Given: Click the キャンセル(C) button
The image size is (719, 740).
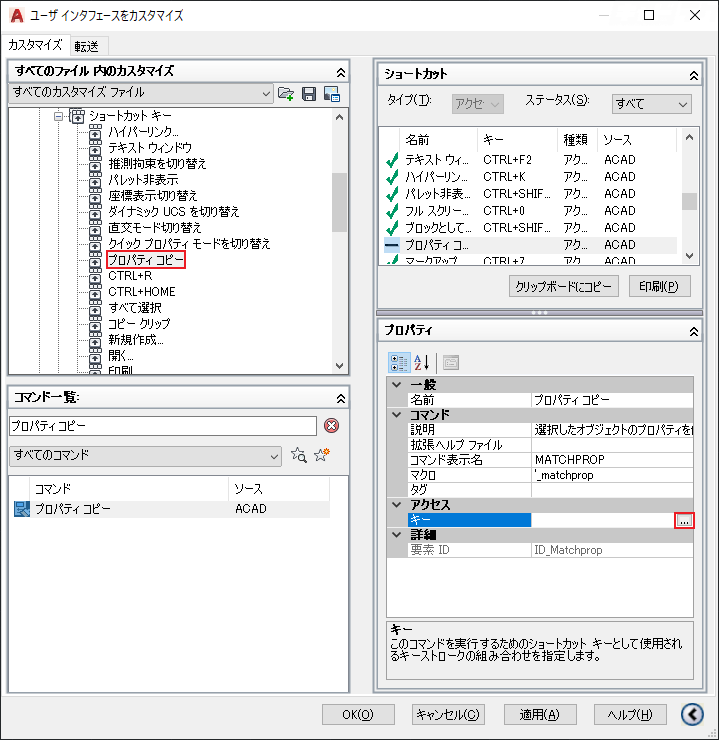Looking at the screenshot, I should [x=447, y=715].
